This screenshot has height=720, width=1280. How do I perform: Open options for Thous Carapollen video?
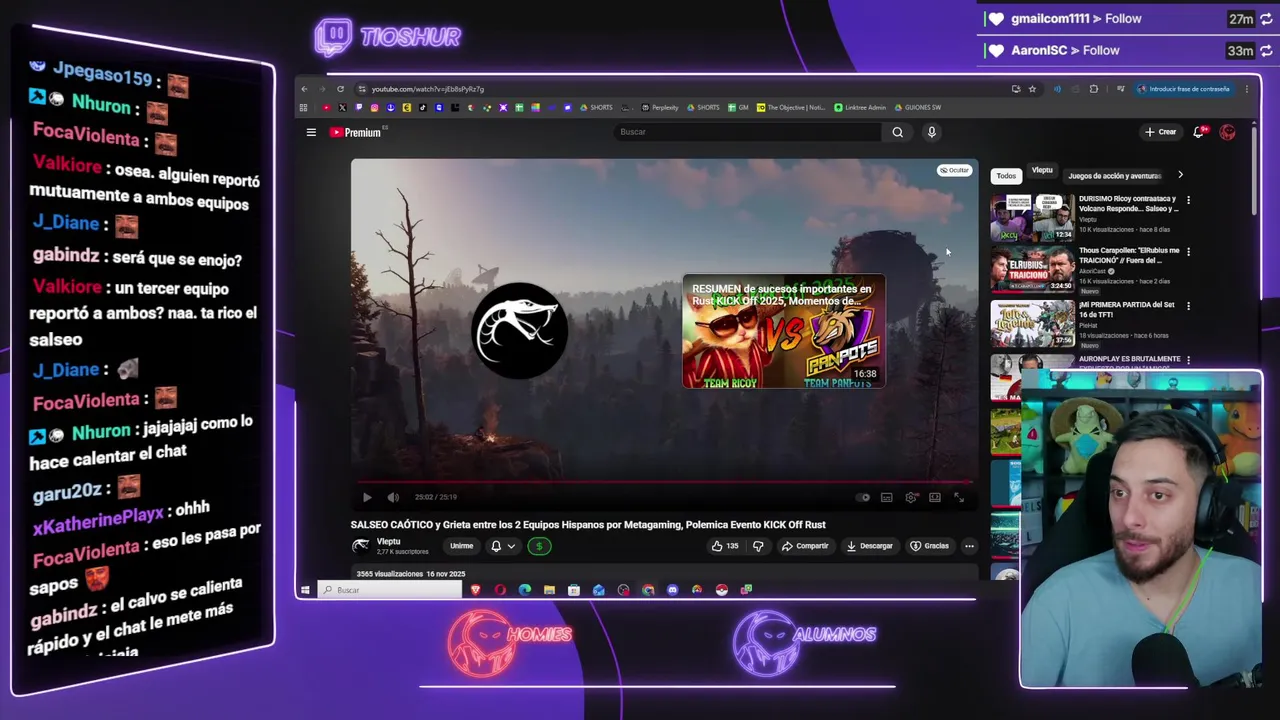click(1188, 251)
